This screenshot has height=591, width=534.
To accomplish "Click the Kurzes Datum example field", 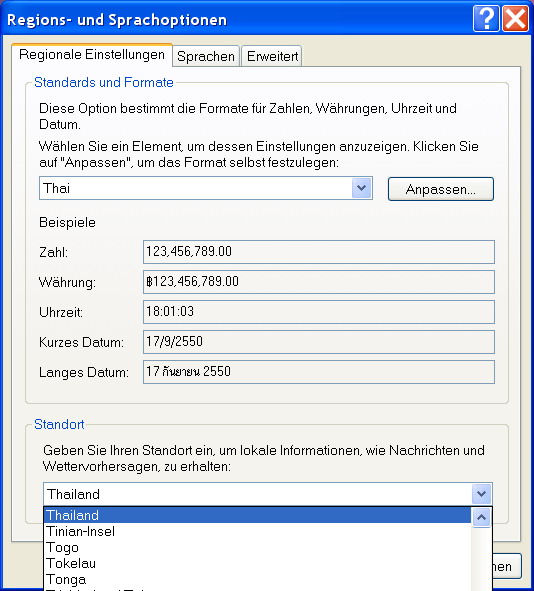I will click(319, 342).
